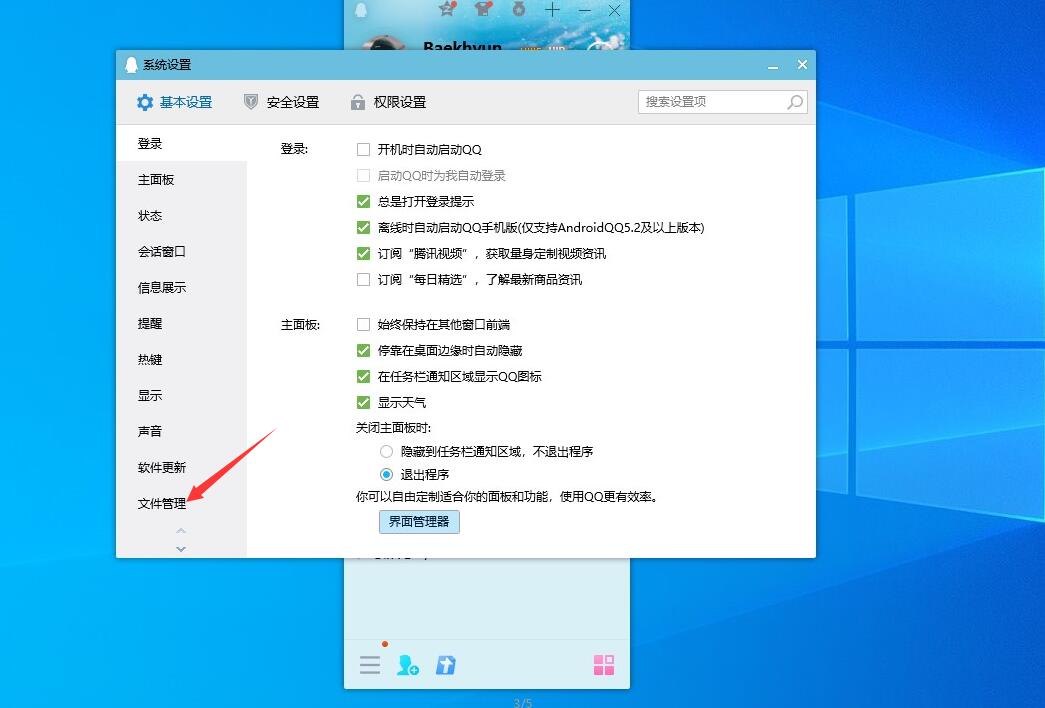Open the pink app grid icon in QQ panel
1045x708 pixels.
click(x=604, y=665)
